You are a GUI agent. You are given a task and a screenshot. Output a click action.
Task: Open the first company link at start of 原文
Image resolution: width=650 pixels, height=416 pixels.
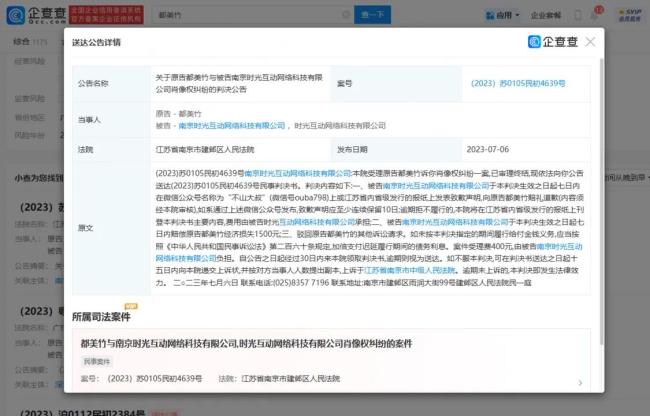pos(298,173)
